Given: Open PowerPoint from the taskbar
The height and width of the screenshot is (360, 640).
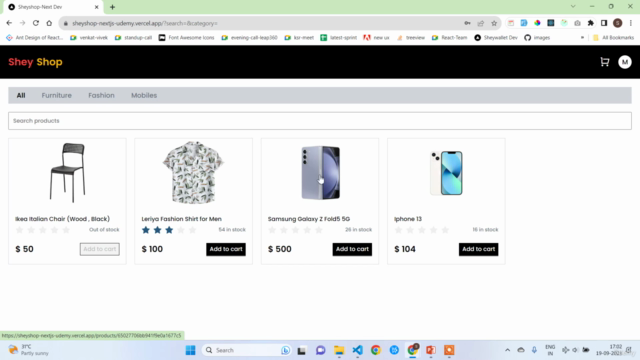Looking at the screenshot, I should pos(431,350).
